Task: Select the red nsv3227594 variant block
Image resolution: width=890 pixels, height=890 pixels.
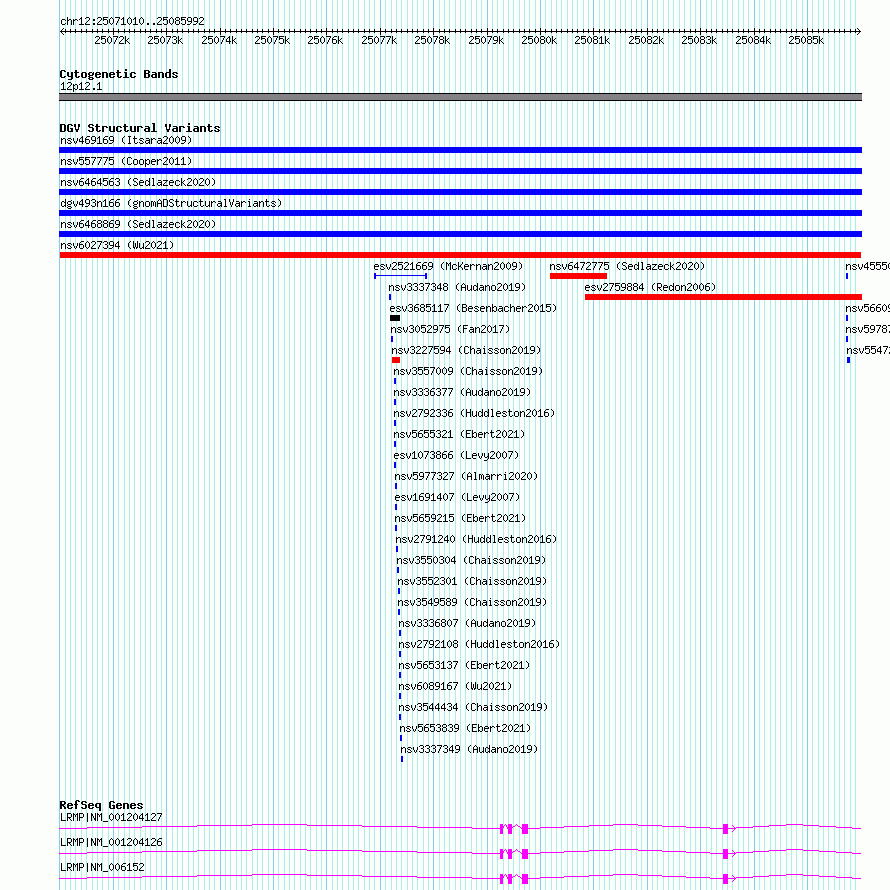Action: (396, 360)
